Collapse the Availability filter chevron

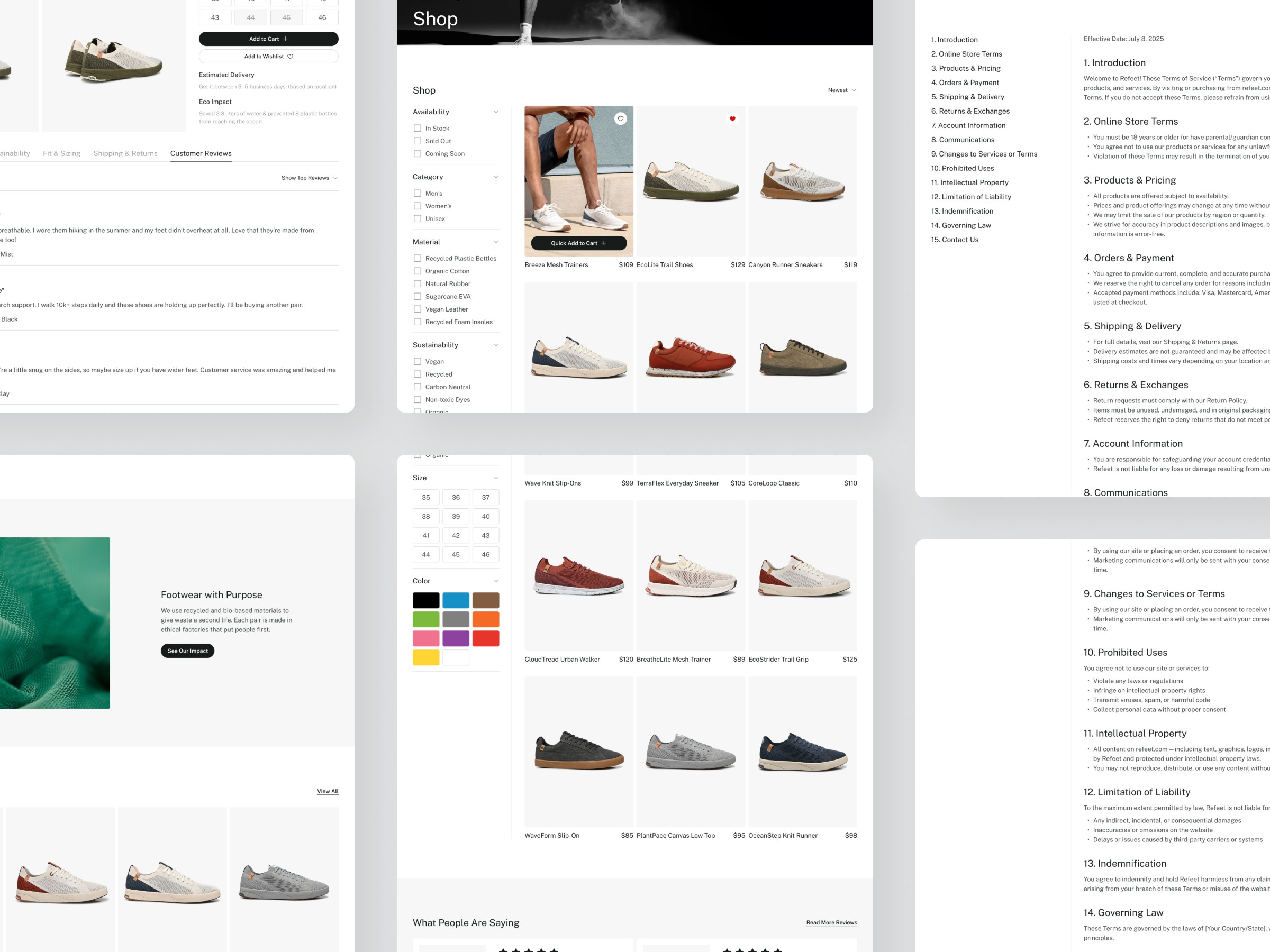pyautogui.click(x=496, y=112)
